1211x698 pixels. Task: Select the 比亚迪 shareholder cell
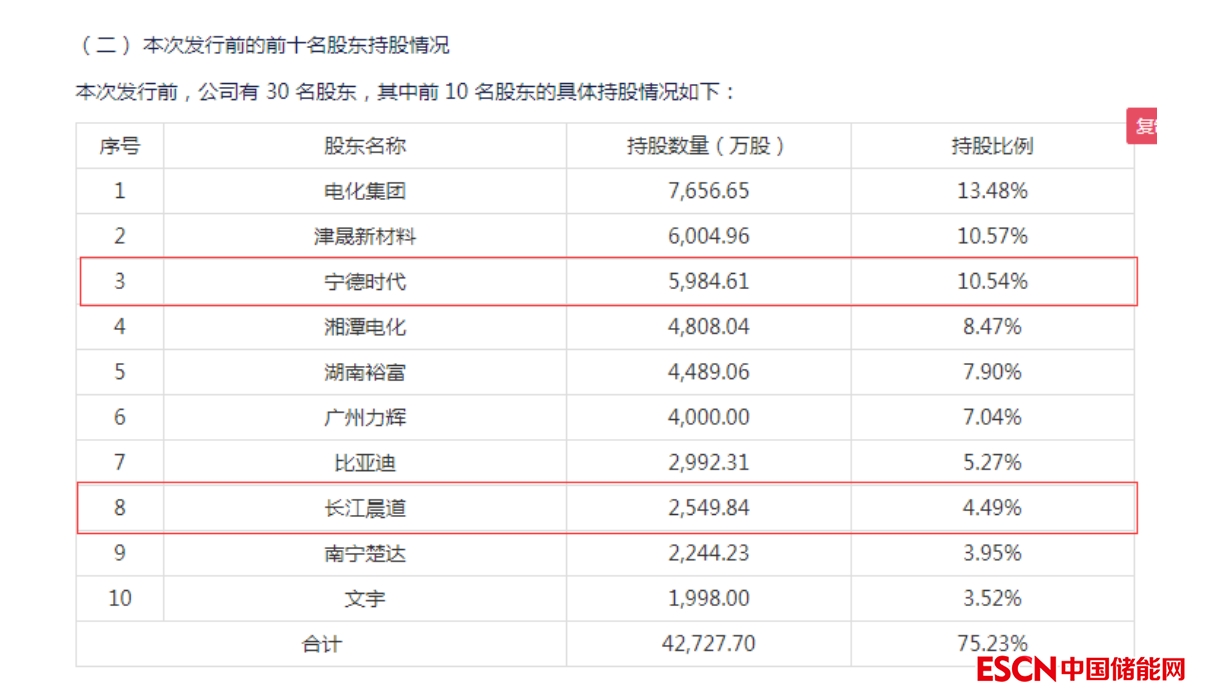365,463
